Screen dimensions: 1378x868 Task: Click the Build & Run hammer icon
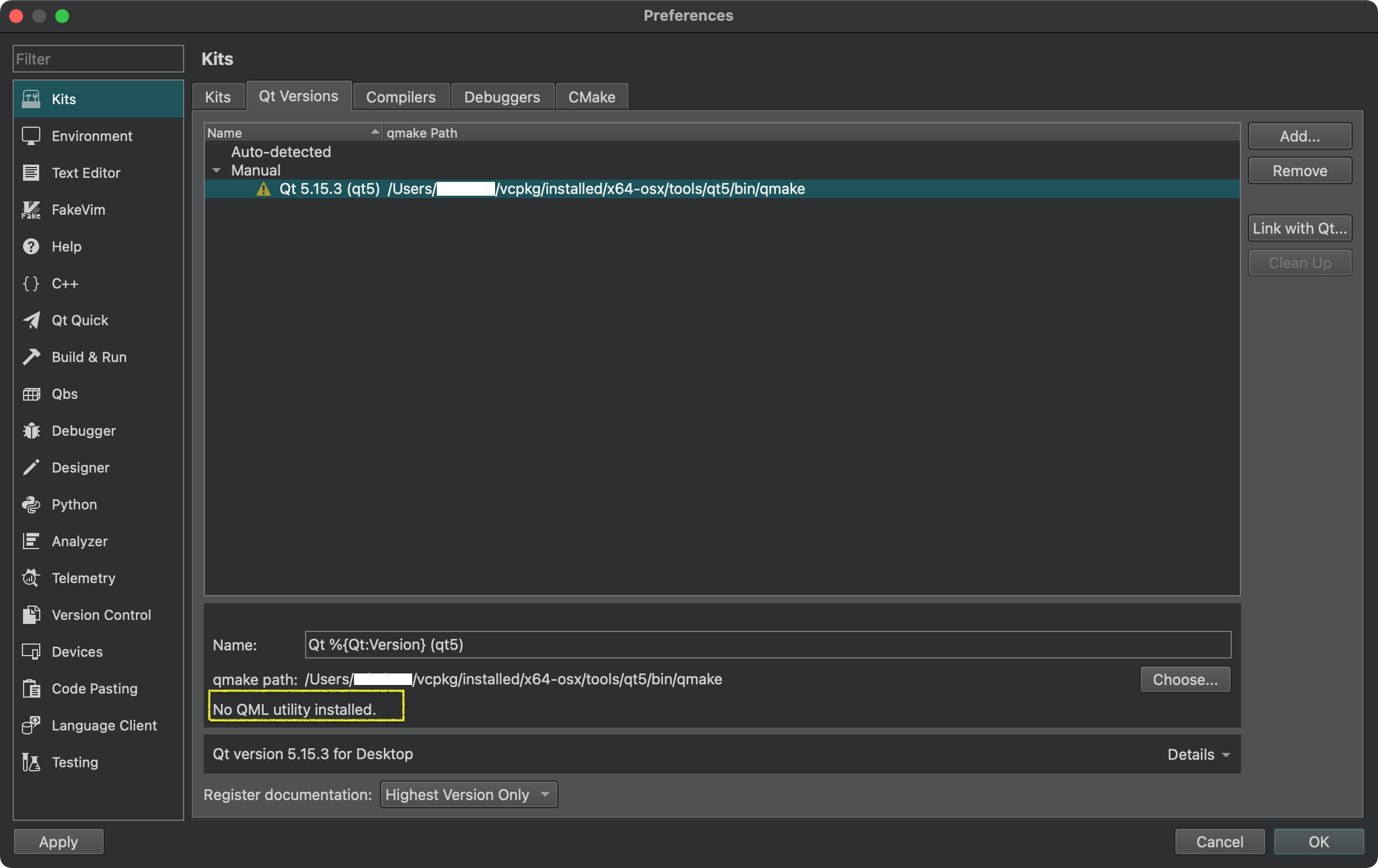[x=31, y=357]
